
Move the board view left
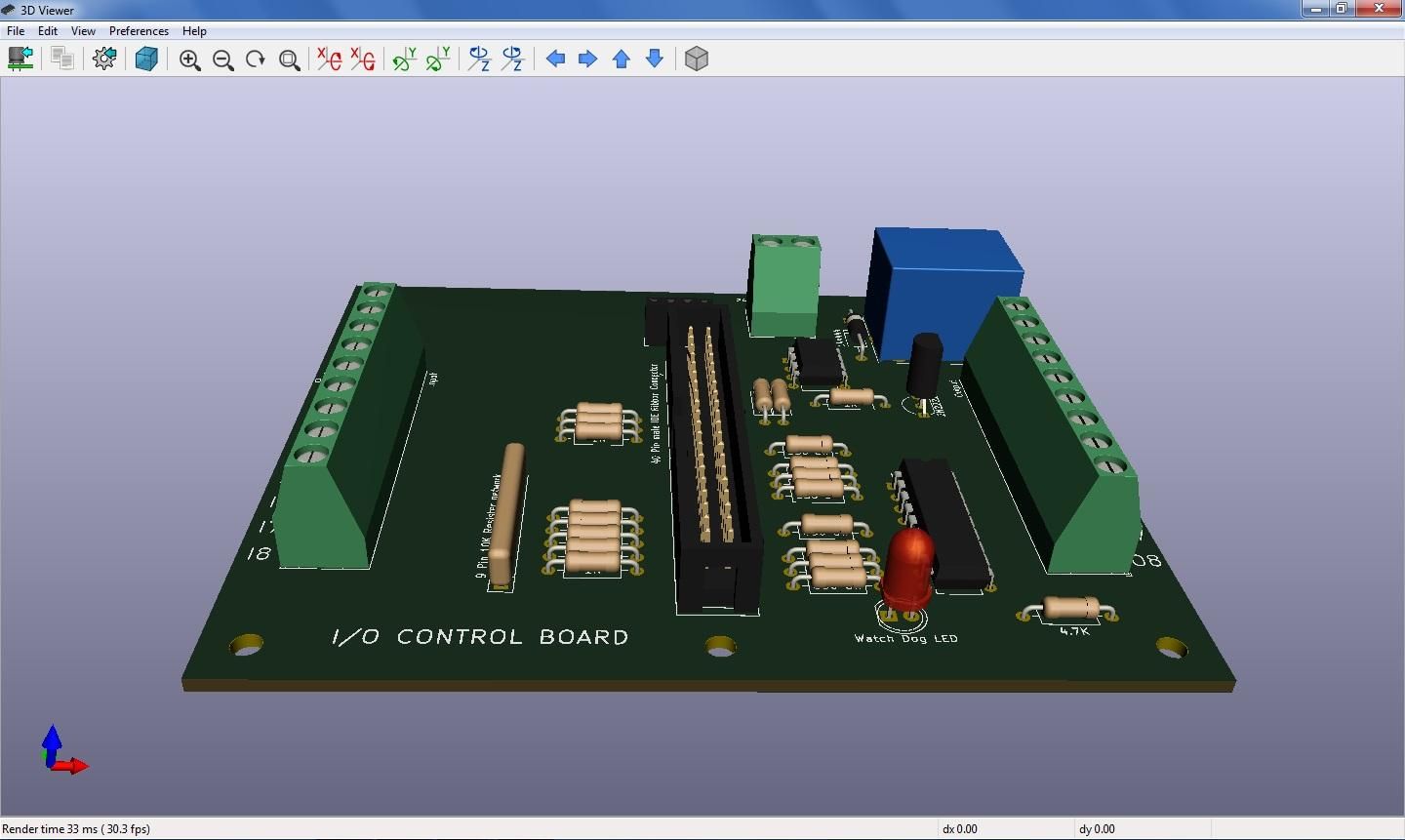(x=556, y=59)
